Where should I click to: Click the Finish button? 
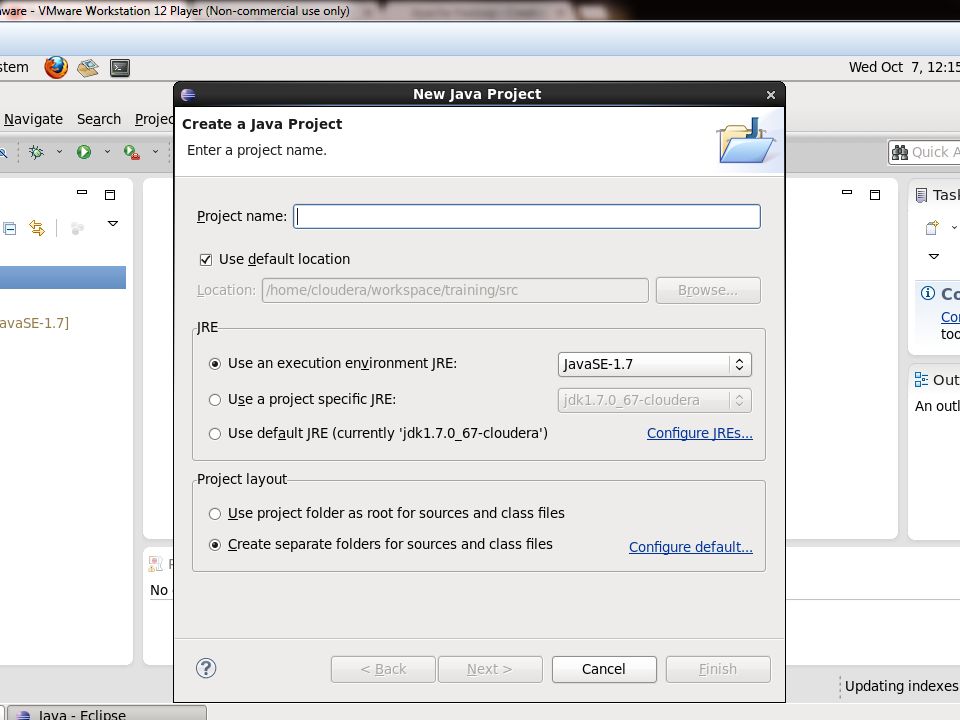click(x=718, y=669)
